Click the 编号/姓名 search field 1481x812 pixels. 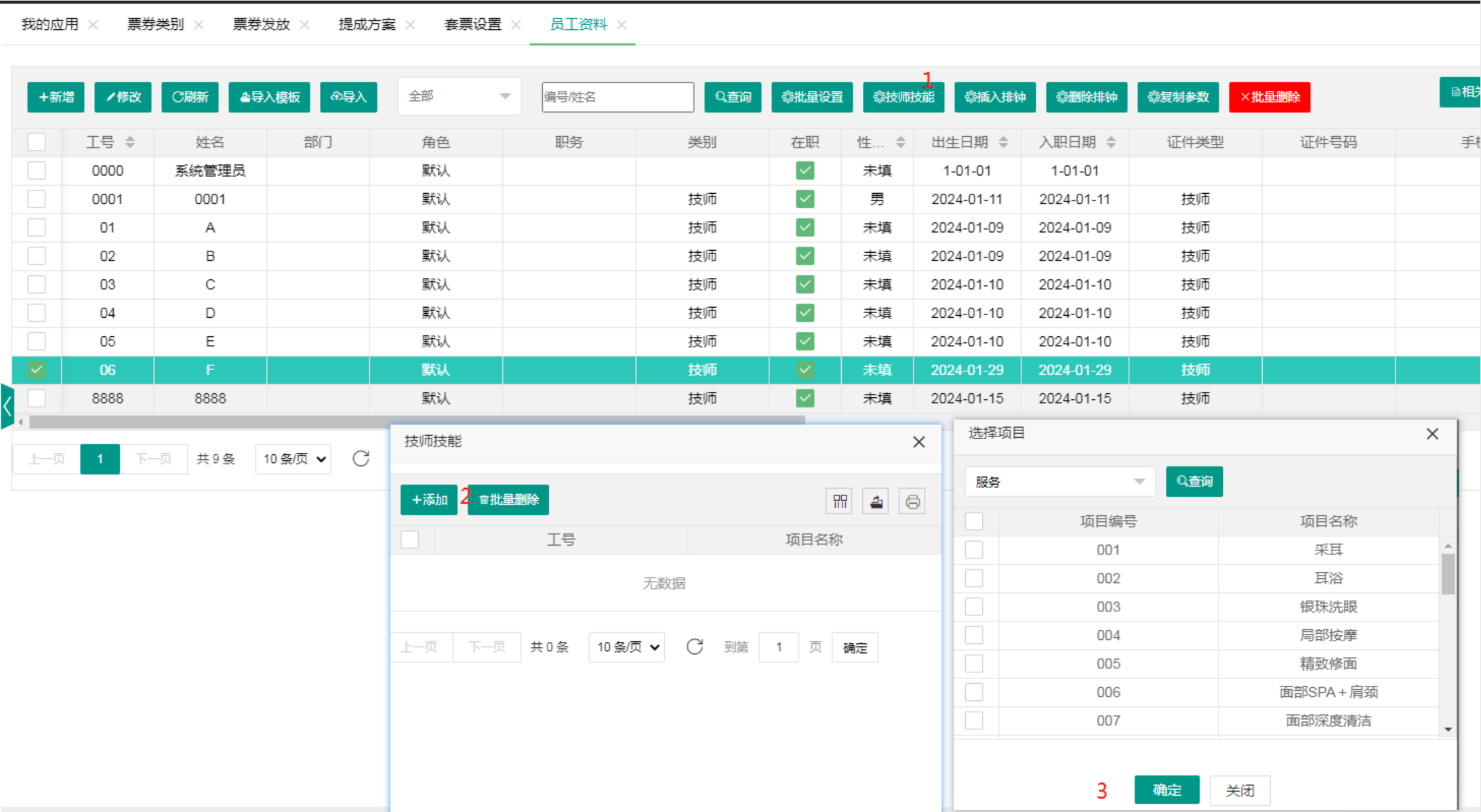(617, 97)
